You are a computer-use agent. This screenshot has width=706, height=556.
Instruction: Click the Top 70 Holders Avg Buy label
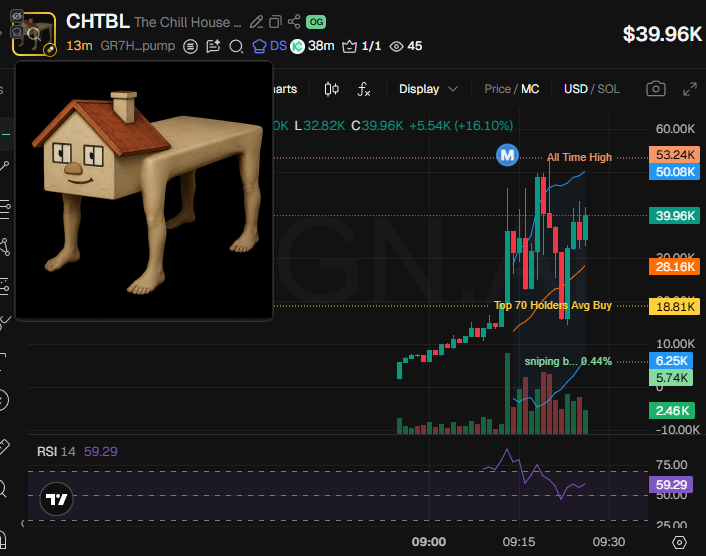tap(553, 305)
